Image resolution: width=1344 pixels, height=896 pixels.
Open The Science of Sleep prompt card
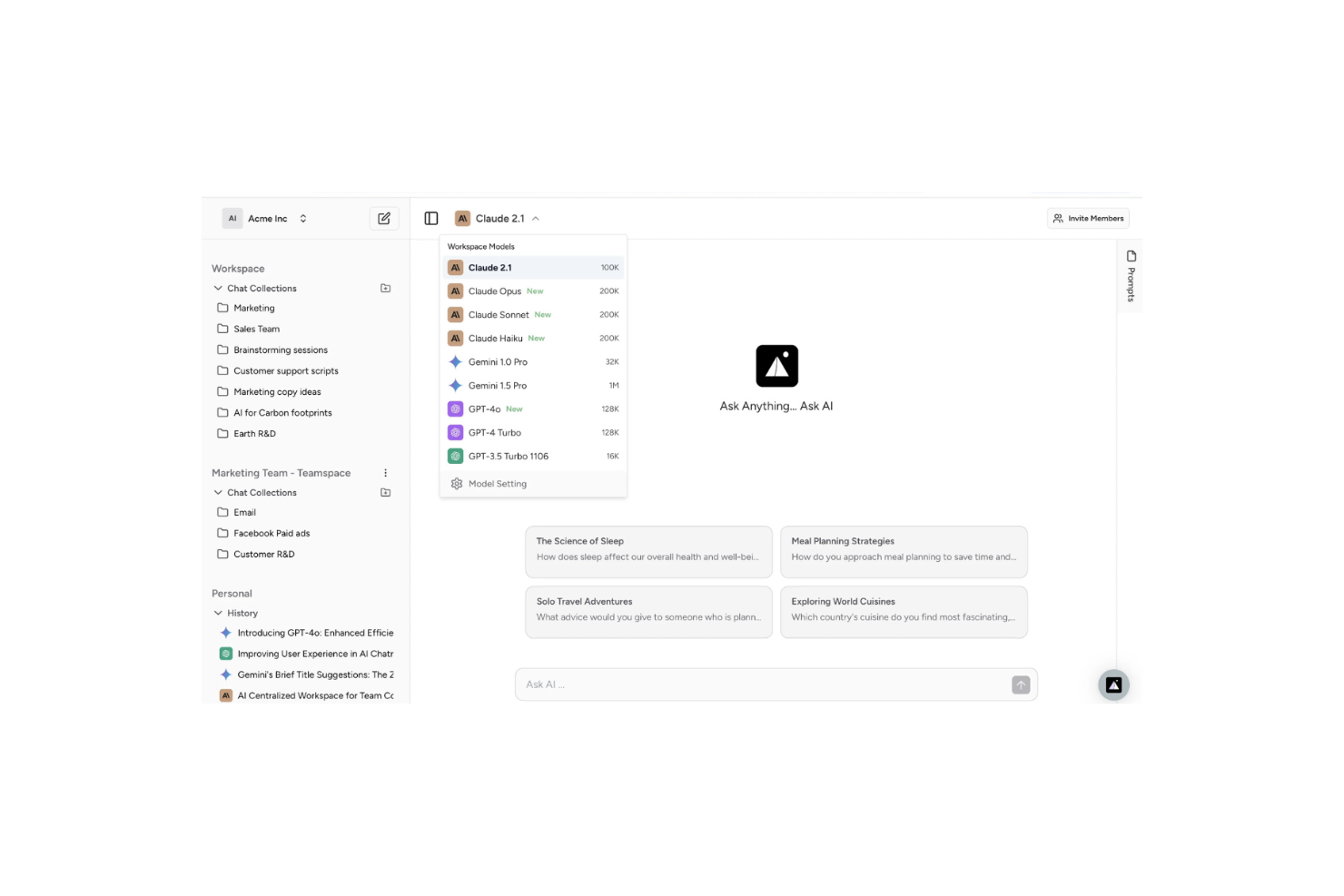coord(648,551)
